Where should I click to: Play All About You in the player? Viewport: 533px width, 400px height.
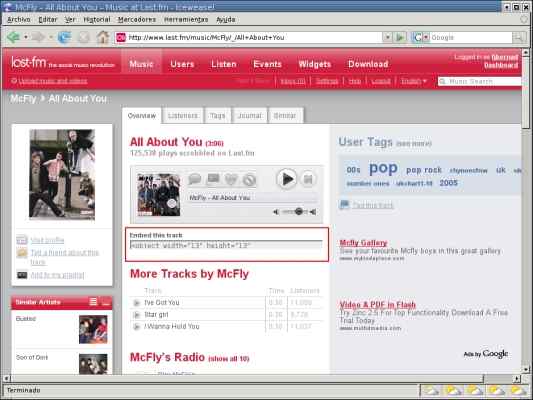pyautogui.click(x=287, y=179)
